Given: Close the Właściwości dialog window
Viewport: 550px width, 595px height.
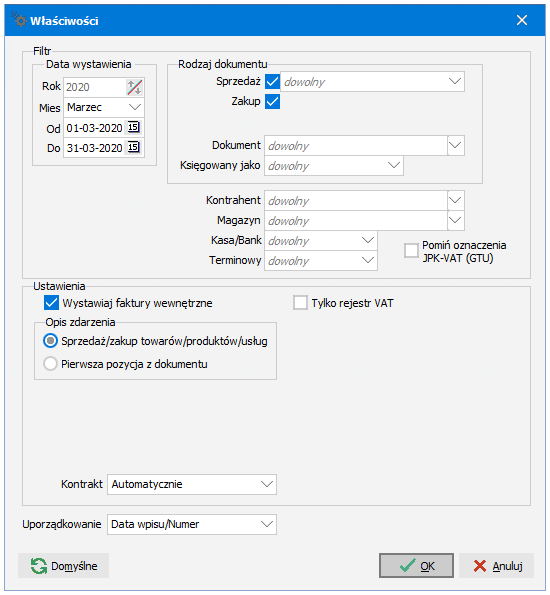Looking at the screenshot, I should point(522,20).
